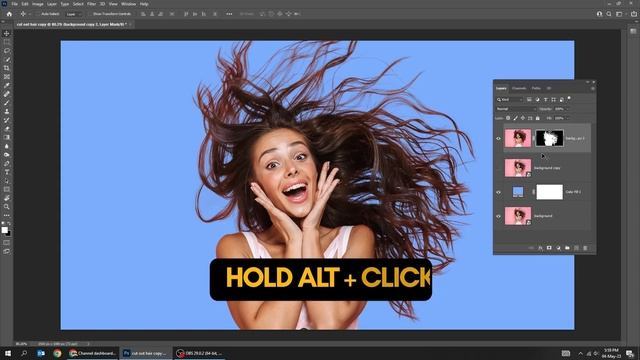Select the Eraser tool
This screenshot has width=640, height=360.
pos(7,129)
